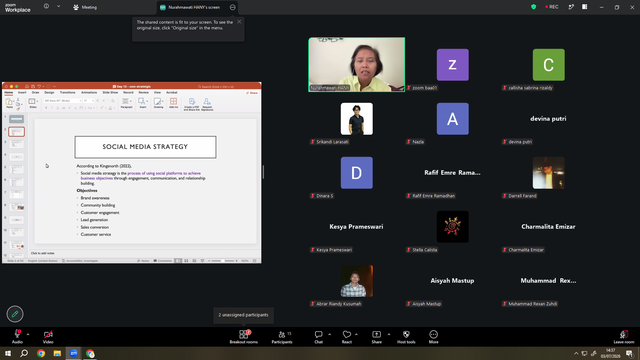Open the Participants list
Image resolution: width=640 pixels, height=360 pixels.
pyautogui.click(x=282, y=336)
